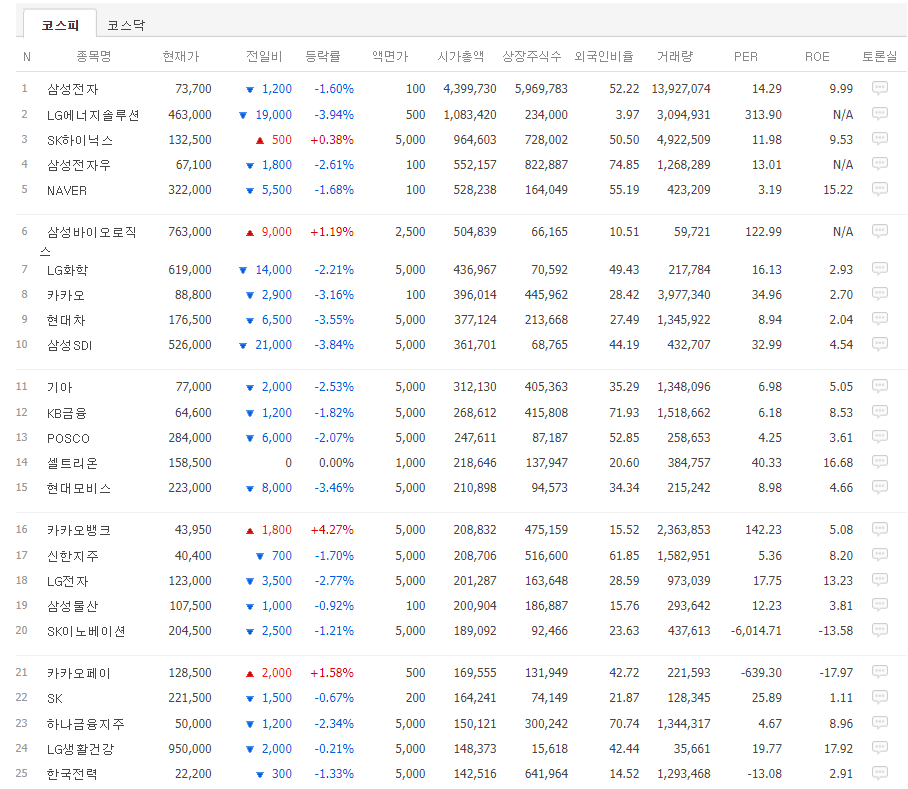Open the LG화학 stock link
This screenshot has width=908, height=789.
(x=67, y=270)
